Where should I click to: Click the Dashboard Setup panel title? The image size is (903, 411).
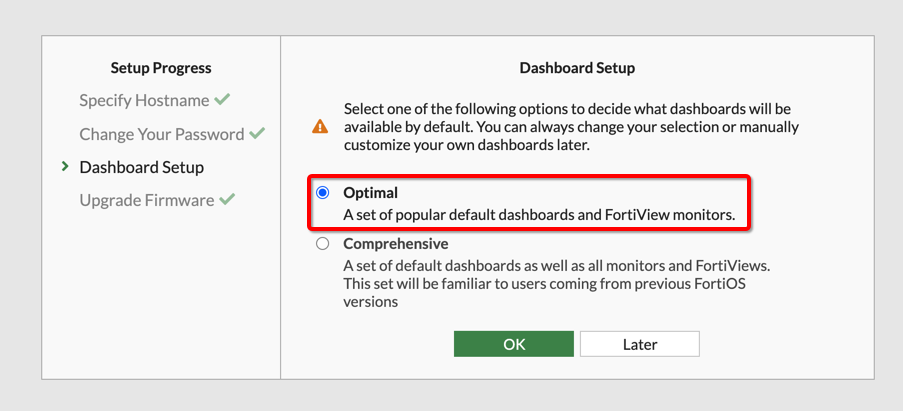(x=577, y=68)
